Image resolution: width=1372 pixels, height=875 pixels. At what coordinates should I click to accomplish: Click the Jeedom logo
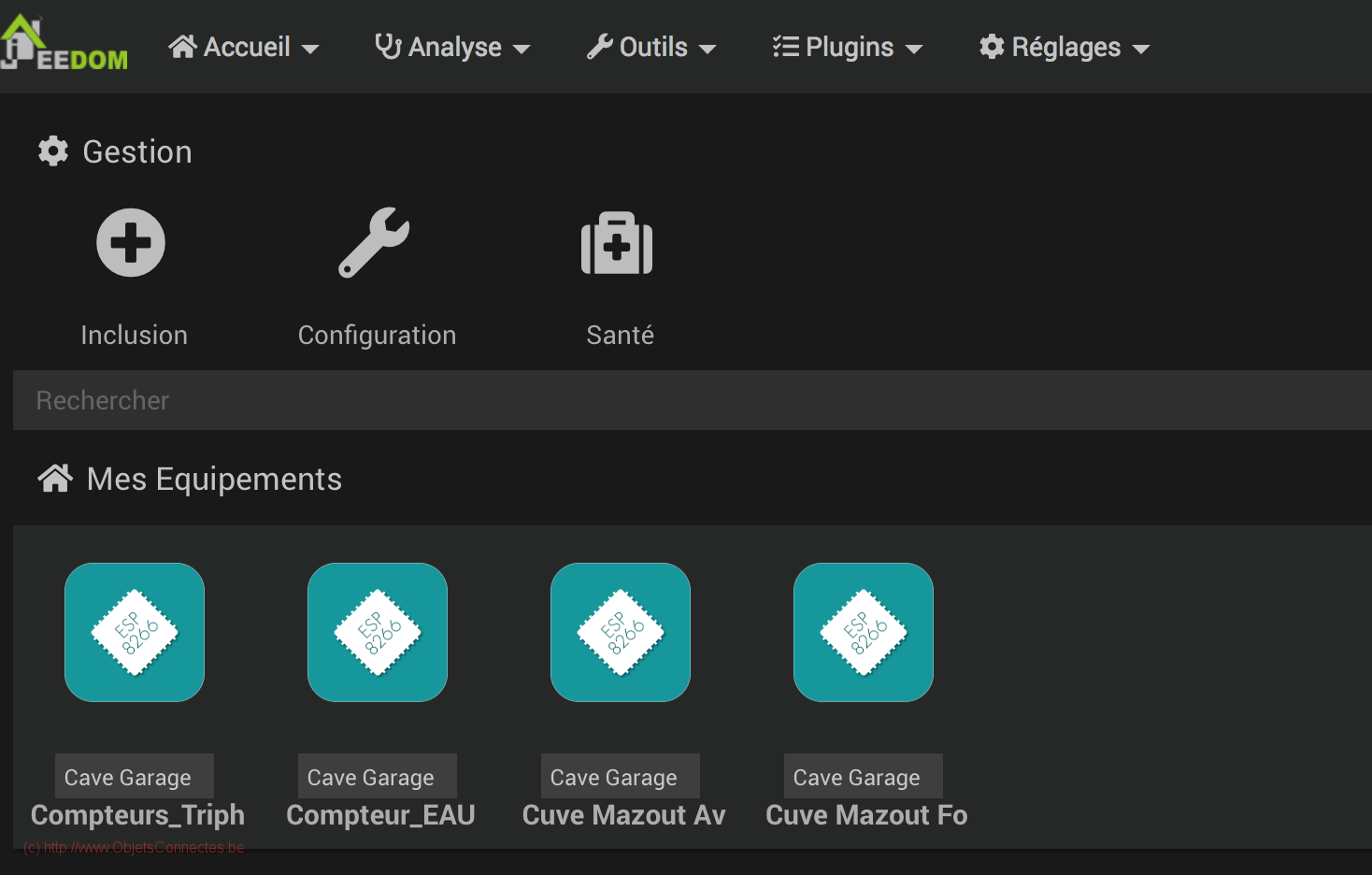point(64,44)
